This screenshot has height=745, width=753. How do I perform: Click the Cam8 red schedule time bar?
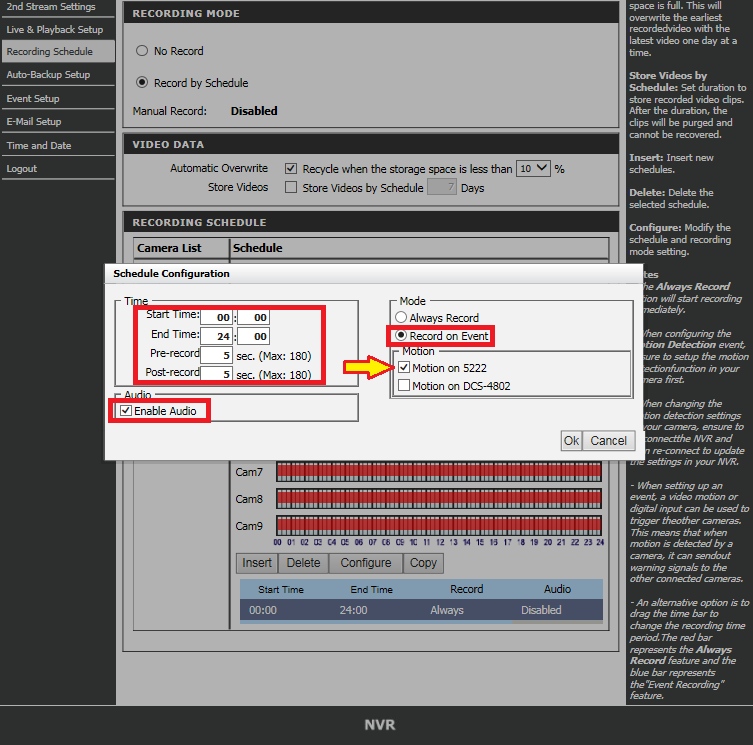tap(438, 498)
